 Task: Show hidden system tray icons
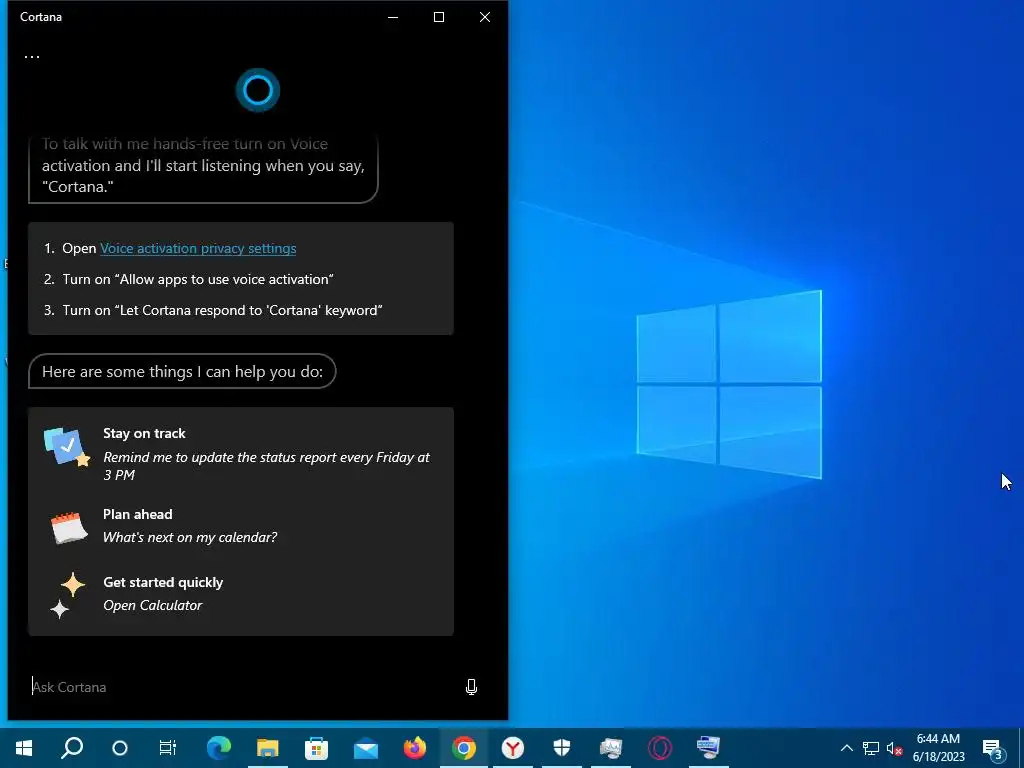coord(846,748)
